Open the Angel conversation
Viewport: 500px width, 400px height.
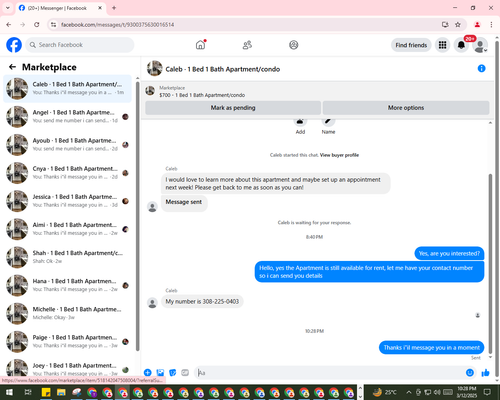(x=67, y=117)
